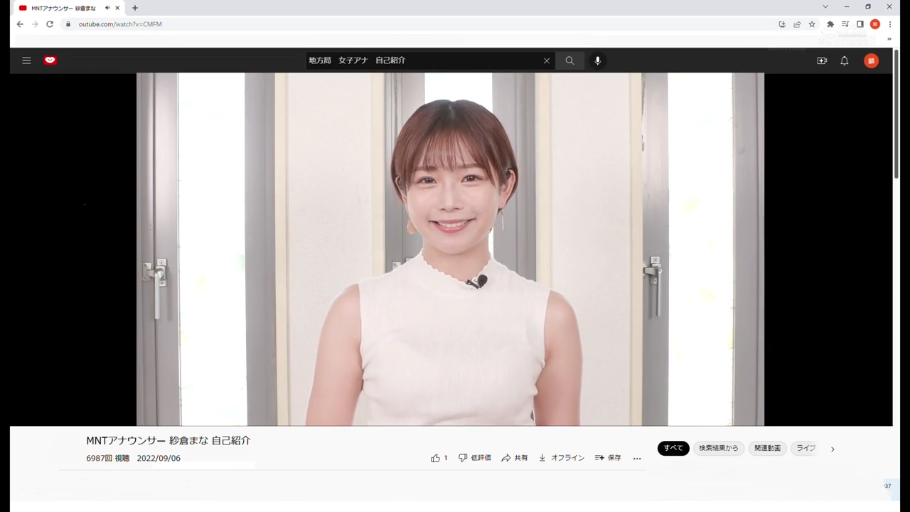Like the video with thumbs up
Image resolution: width=910 pixels, height=512 pixels.
(436, 458)
